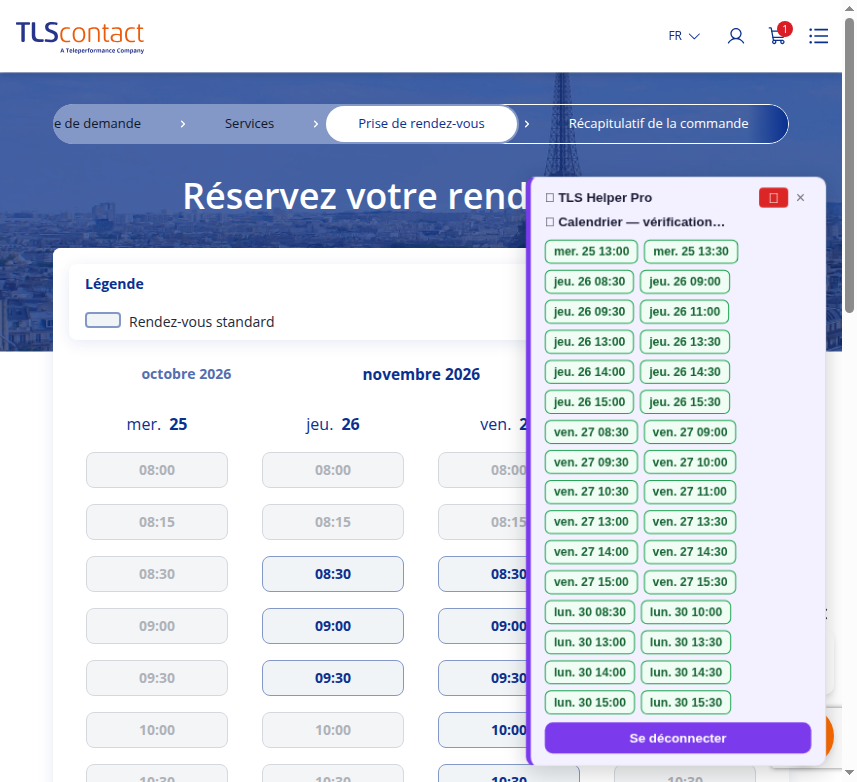Choose the jeu. 26 15:30 helper chip
The image size is (857, 782).
tap(685, 402)
